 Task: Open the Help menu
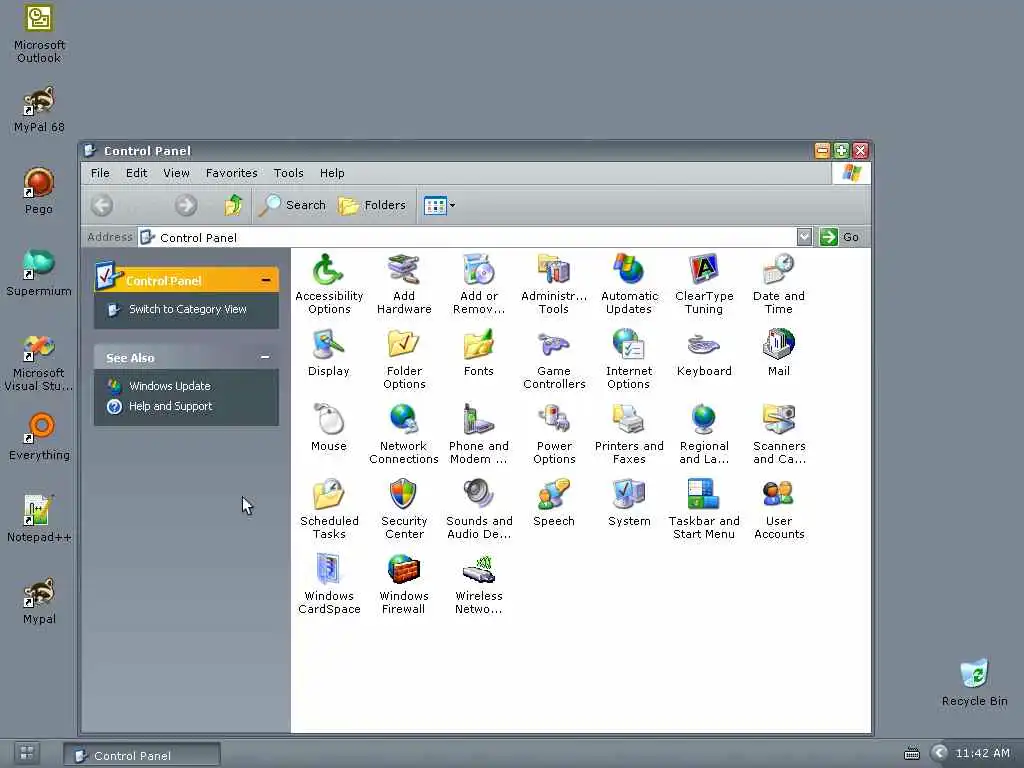332,173
